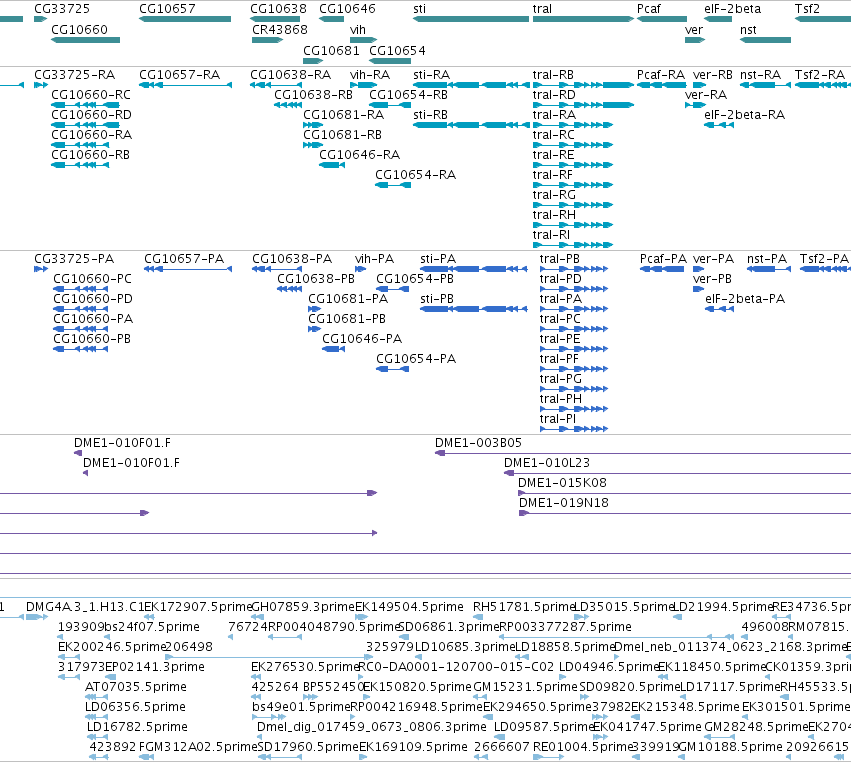Open the sti-RB transcript label

tap(430, 115)
